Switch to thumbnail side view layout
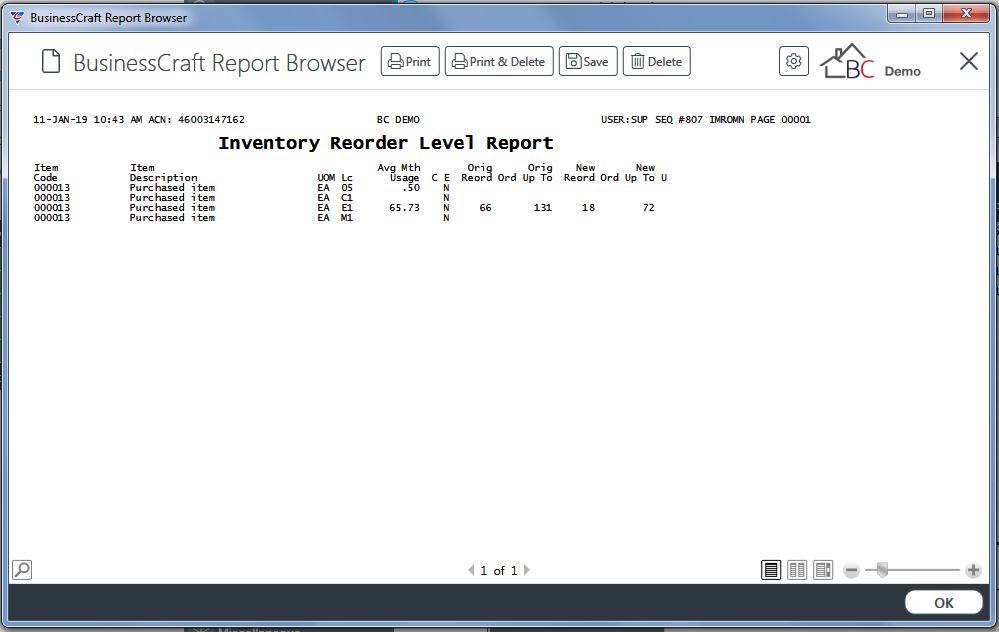Viewport: 999px width, 632px height. 823,570
